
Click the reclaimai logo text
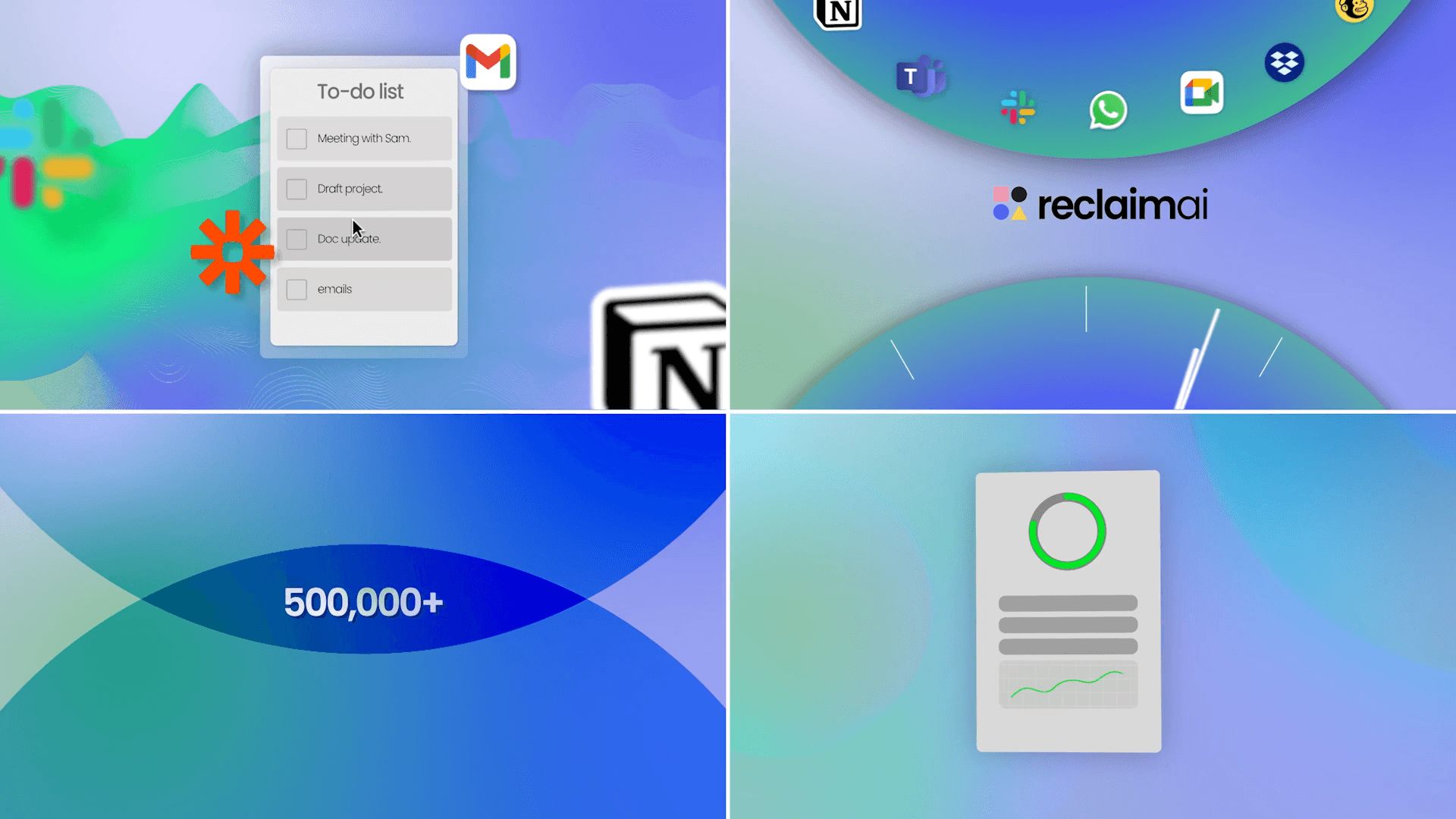1122,206
